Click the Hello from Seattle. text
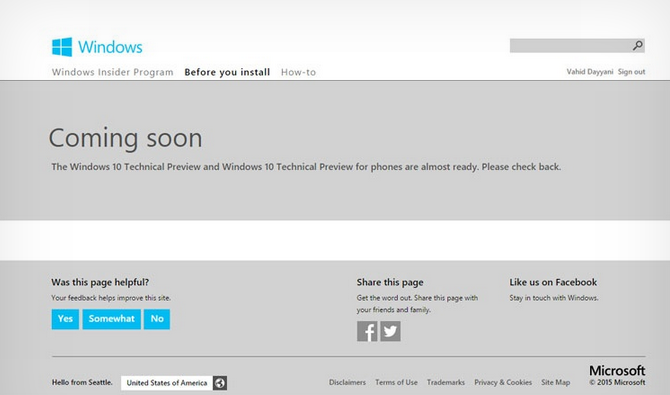The width and height of the screenshot is (670, 395). click(82, 382)
